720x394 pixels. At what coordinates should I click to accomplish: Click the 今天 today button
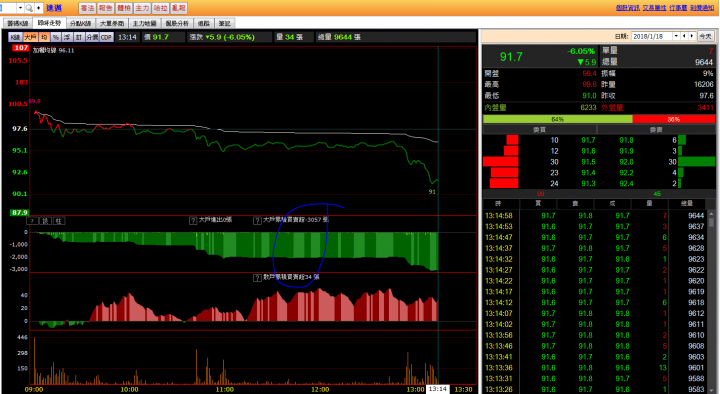(705, 36)
